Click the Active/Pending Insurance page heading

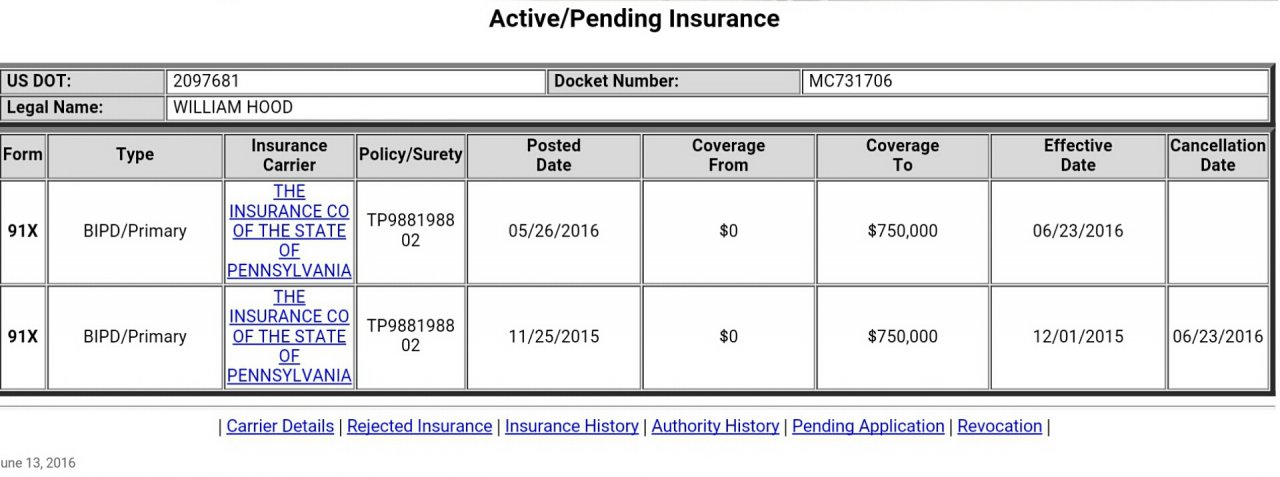634,18
